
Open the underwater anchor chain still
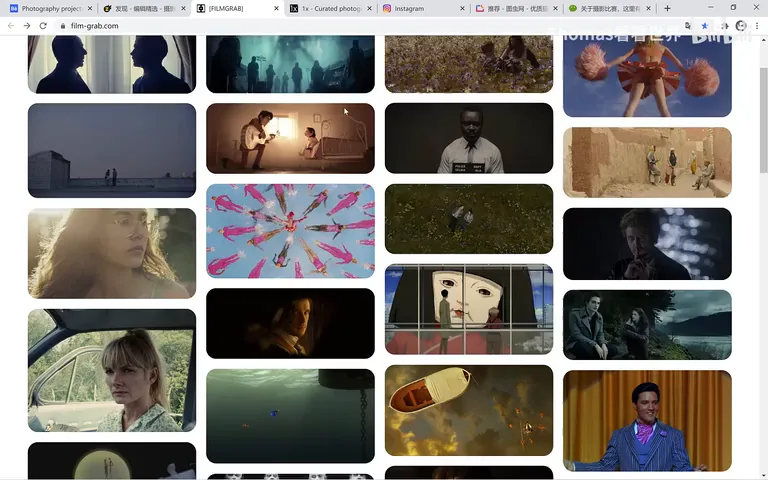[x=290, y=416]
